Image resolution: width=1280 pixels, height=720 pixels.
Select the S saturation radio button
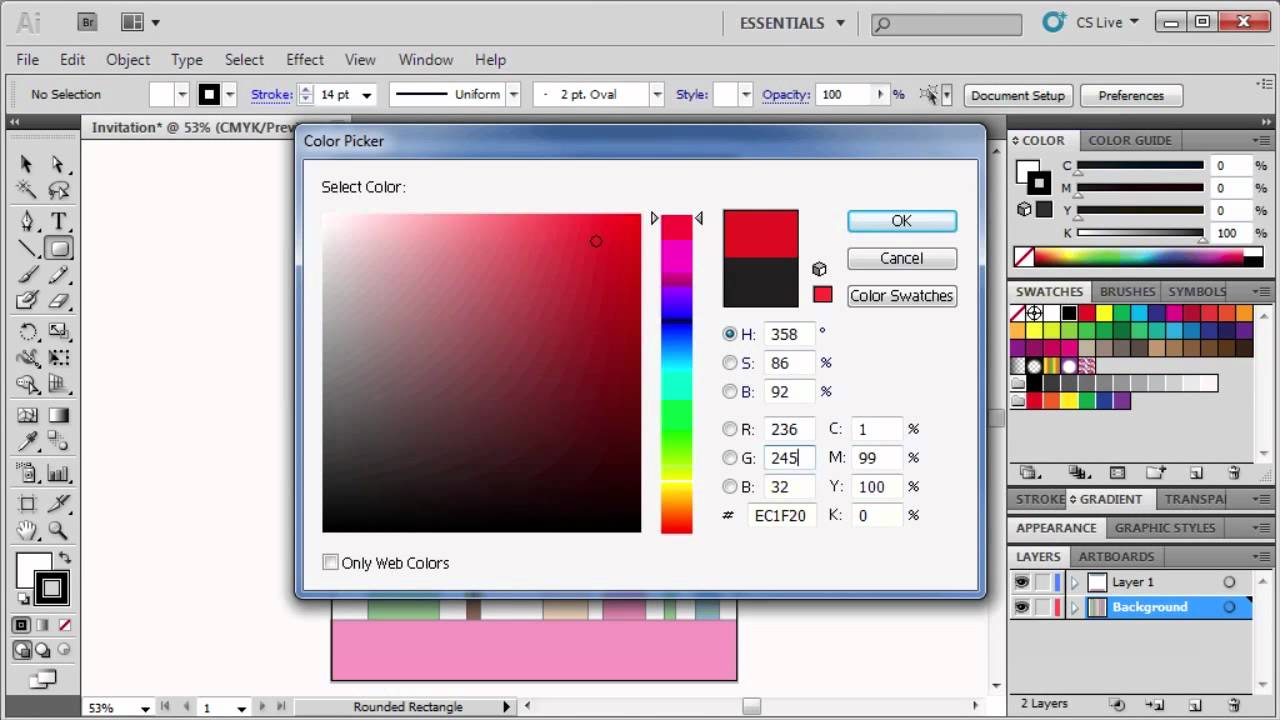729,363
